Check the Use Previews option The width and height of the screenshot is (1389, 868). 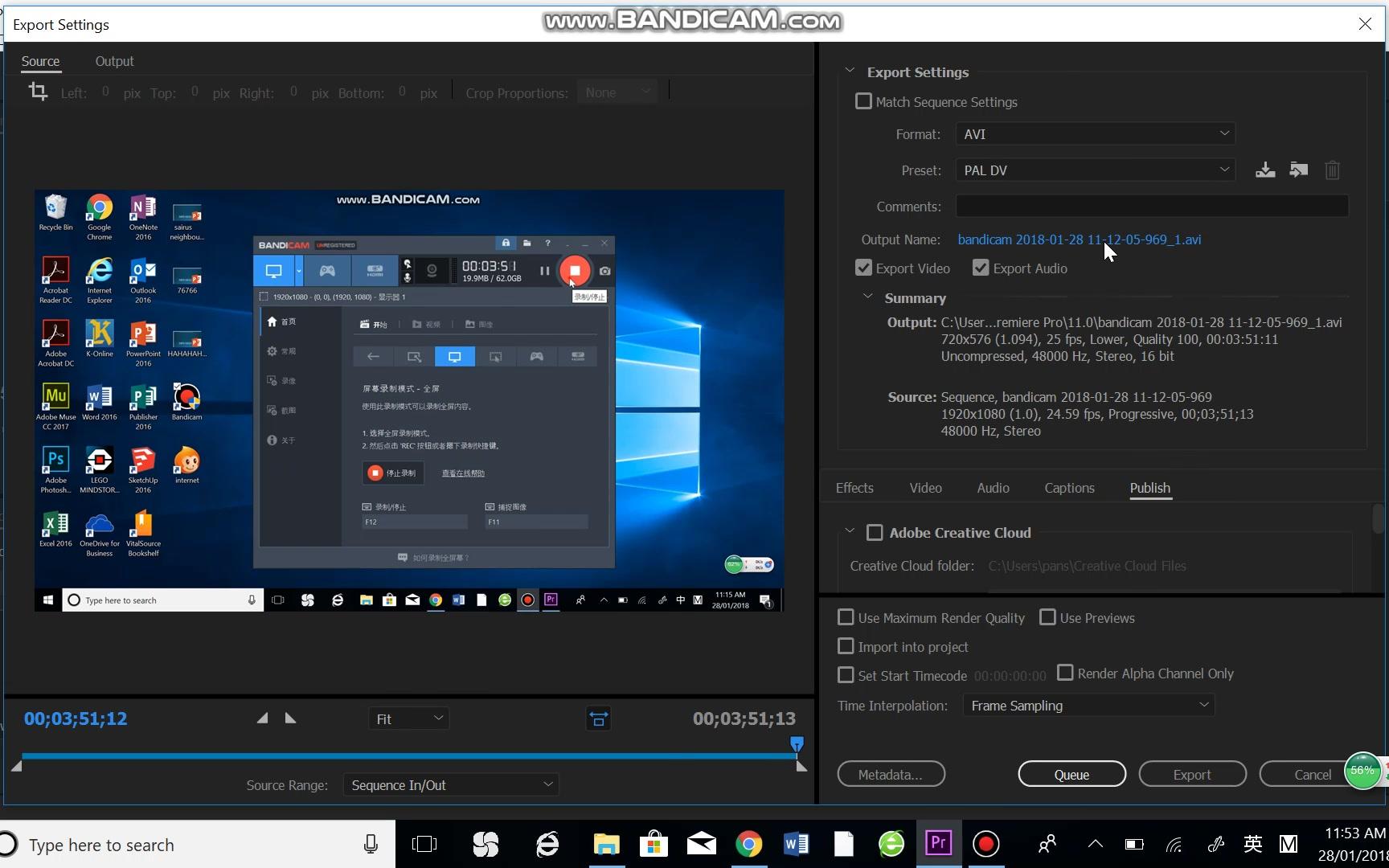coord(1047,617)
